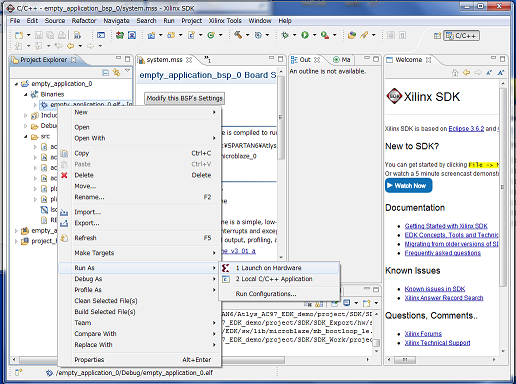Click the 'Watch Now' button

[x=409, y=186]
